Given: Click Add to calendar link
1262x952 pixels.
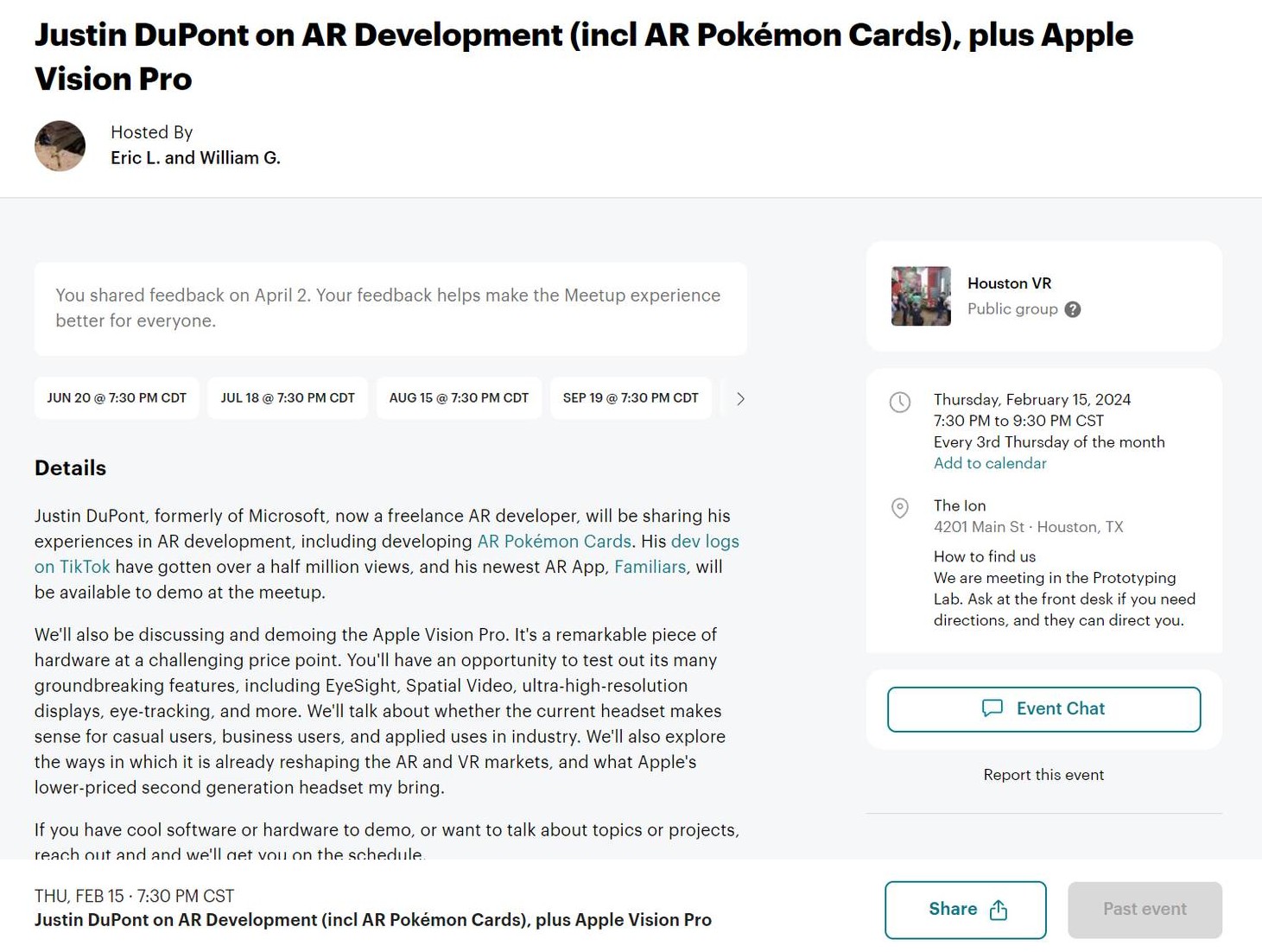Looking at the screenshot, I should (990, 464).
